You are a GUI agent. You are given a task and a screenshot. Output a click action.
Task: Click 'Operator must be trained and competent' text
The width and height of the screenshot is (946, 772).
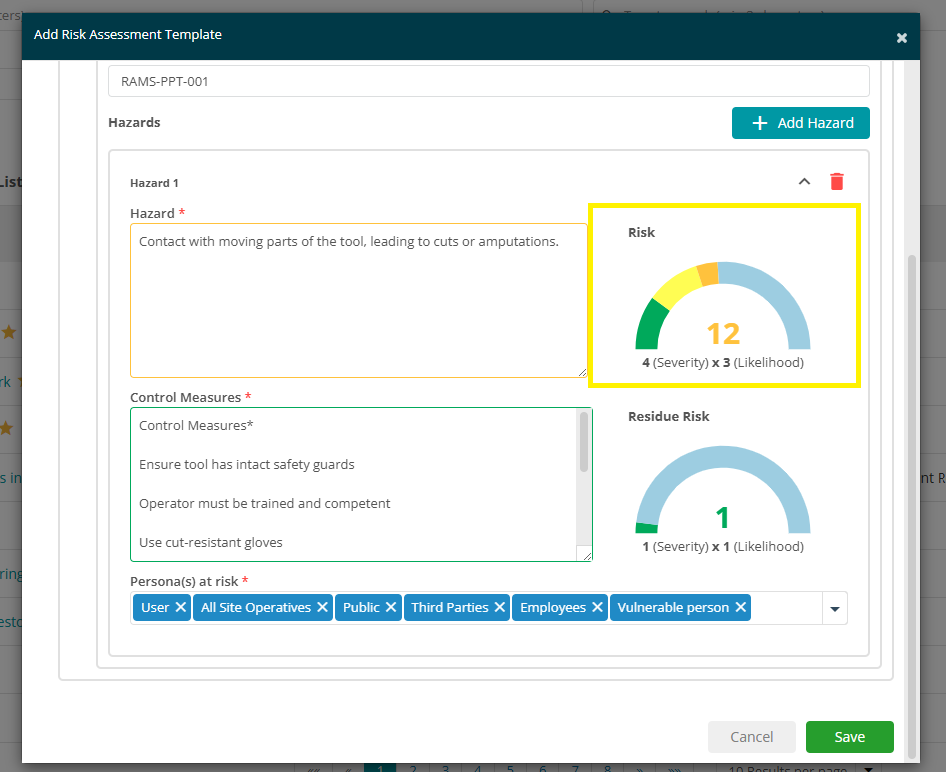click(x=264, y=503)
